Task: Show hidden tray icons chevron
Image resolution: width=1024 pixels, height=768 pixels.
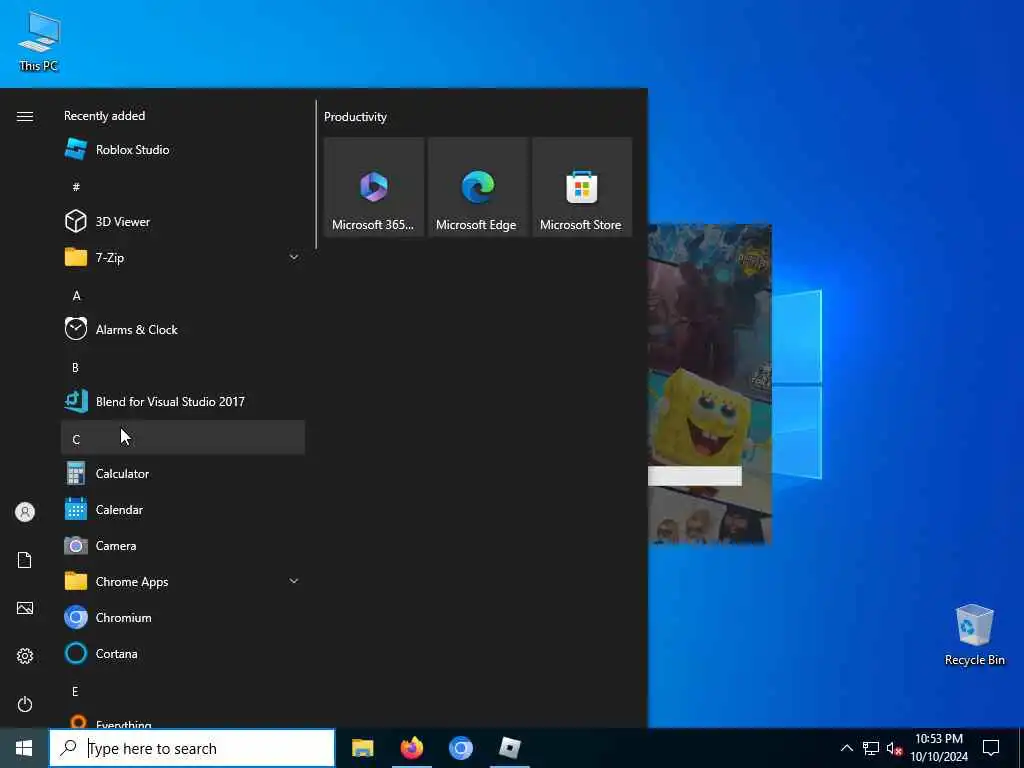Action: coord(846,748)
